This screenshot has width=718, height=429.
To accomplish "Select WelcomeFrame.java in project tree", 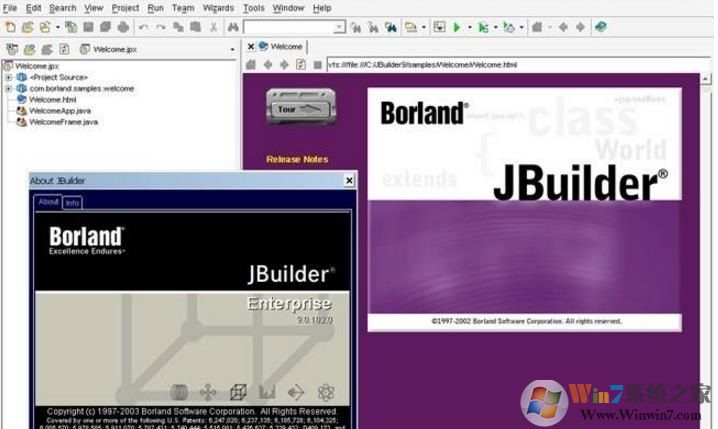I will coord(64,122).
